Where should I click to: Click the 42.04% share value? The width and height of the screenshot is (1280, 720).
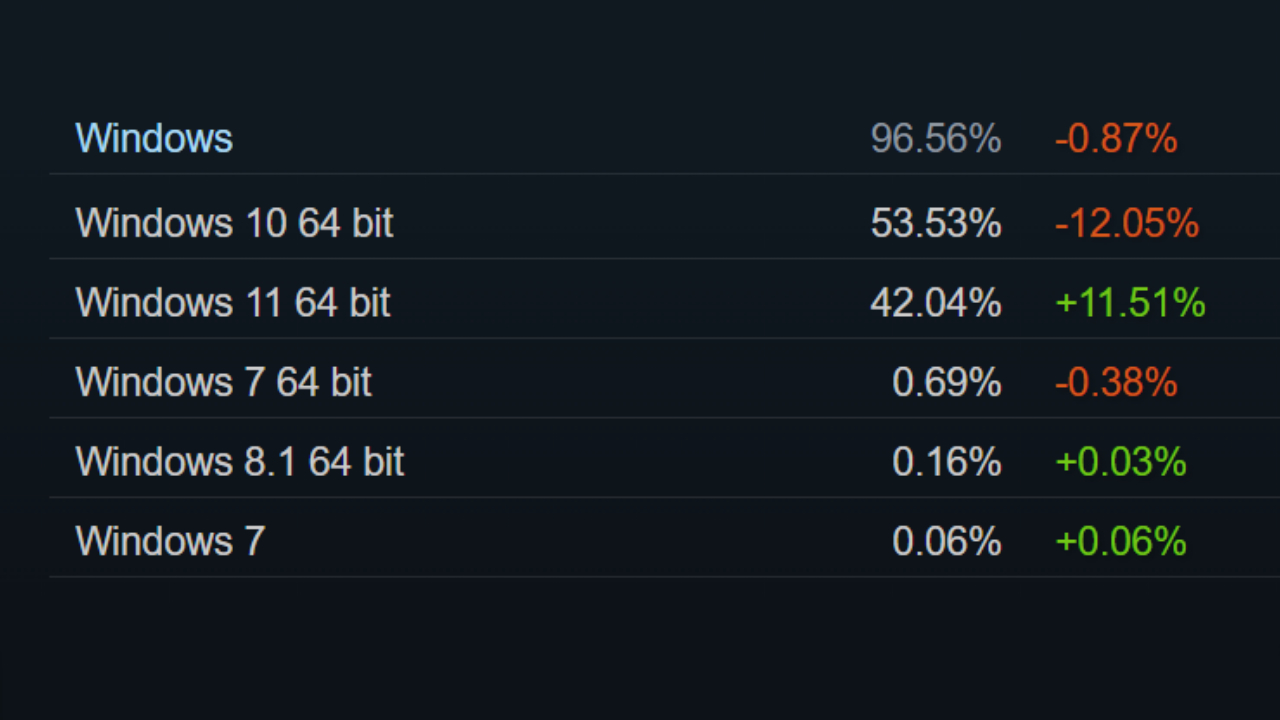pyautogui.click(x=935, y=302)
